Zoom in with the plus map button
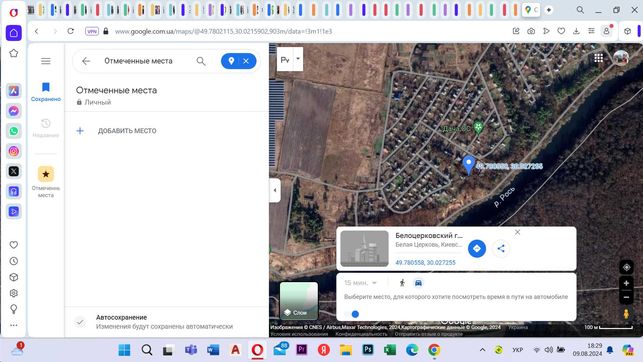The height and width of the screenshot is (362, 643). click(x=626, y=283)
